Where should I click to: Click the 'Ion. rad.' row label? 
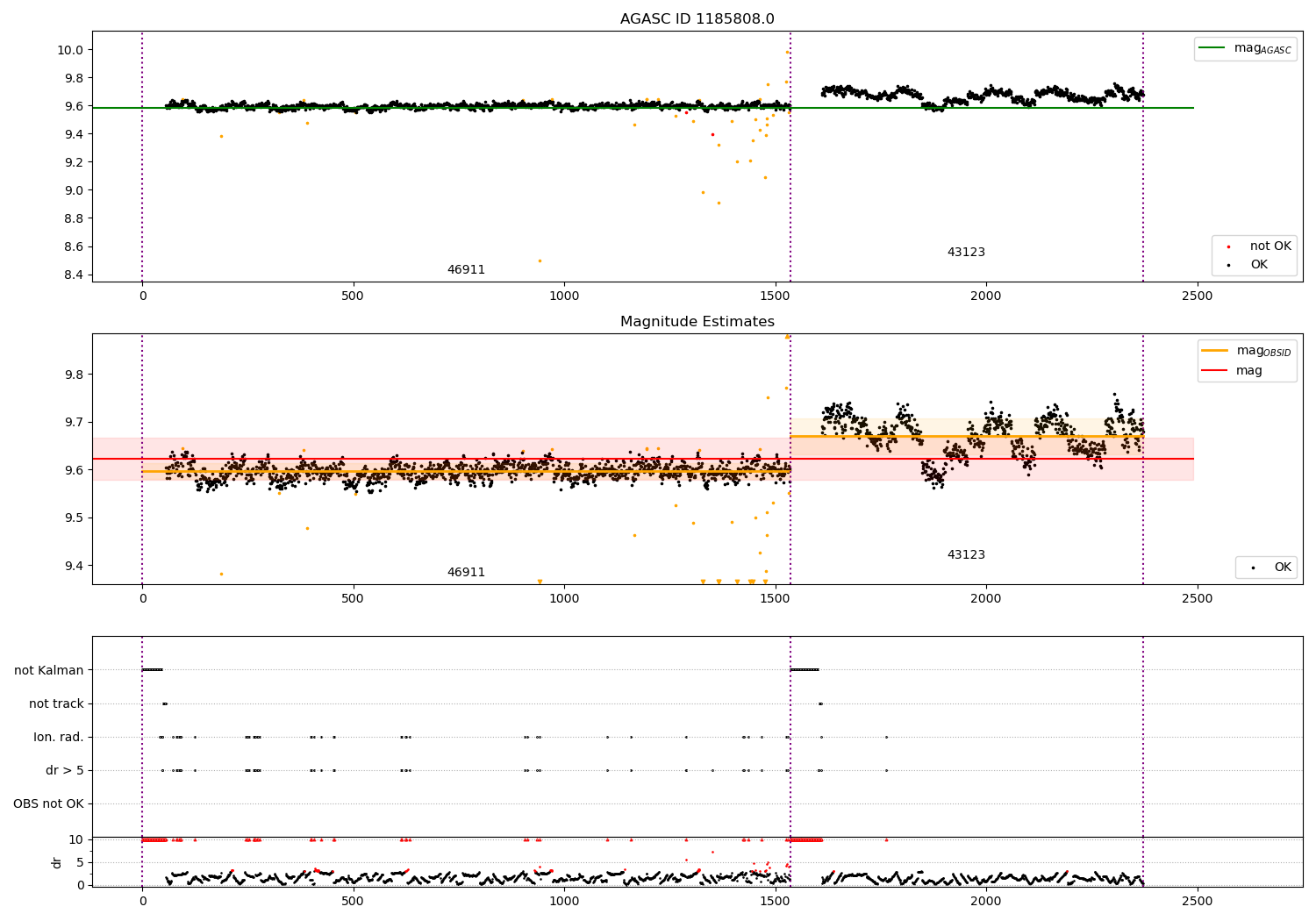(59, 738)
